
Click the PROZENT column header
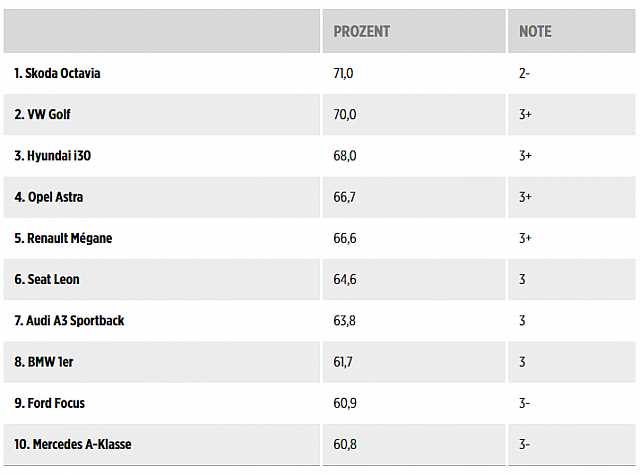[362, 32]
